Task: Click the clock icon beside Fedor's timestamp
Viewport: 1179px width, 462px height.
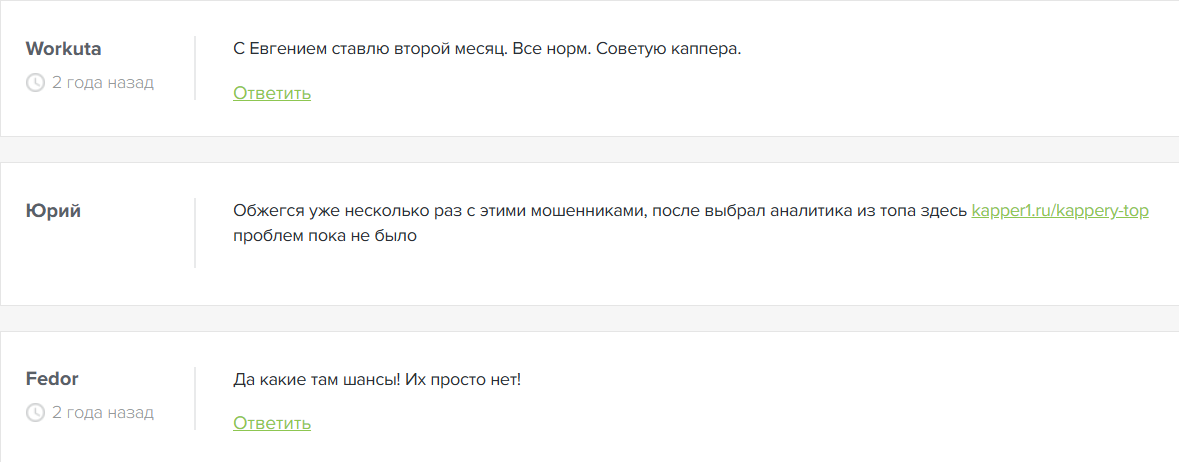Action: (x=35, y=413)
